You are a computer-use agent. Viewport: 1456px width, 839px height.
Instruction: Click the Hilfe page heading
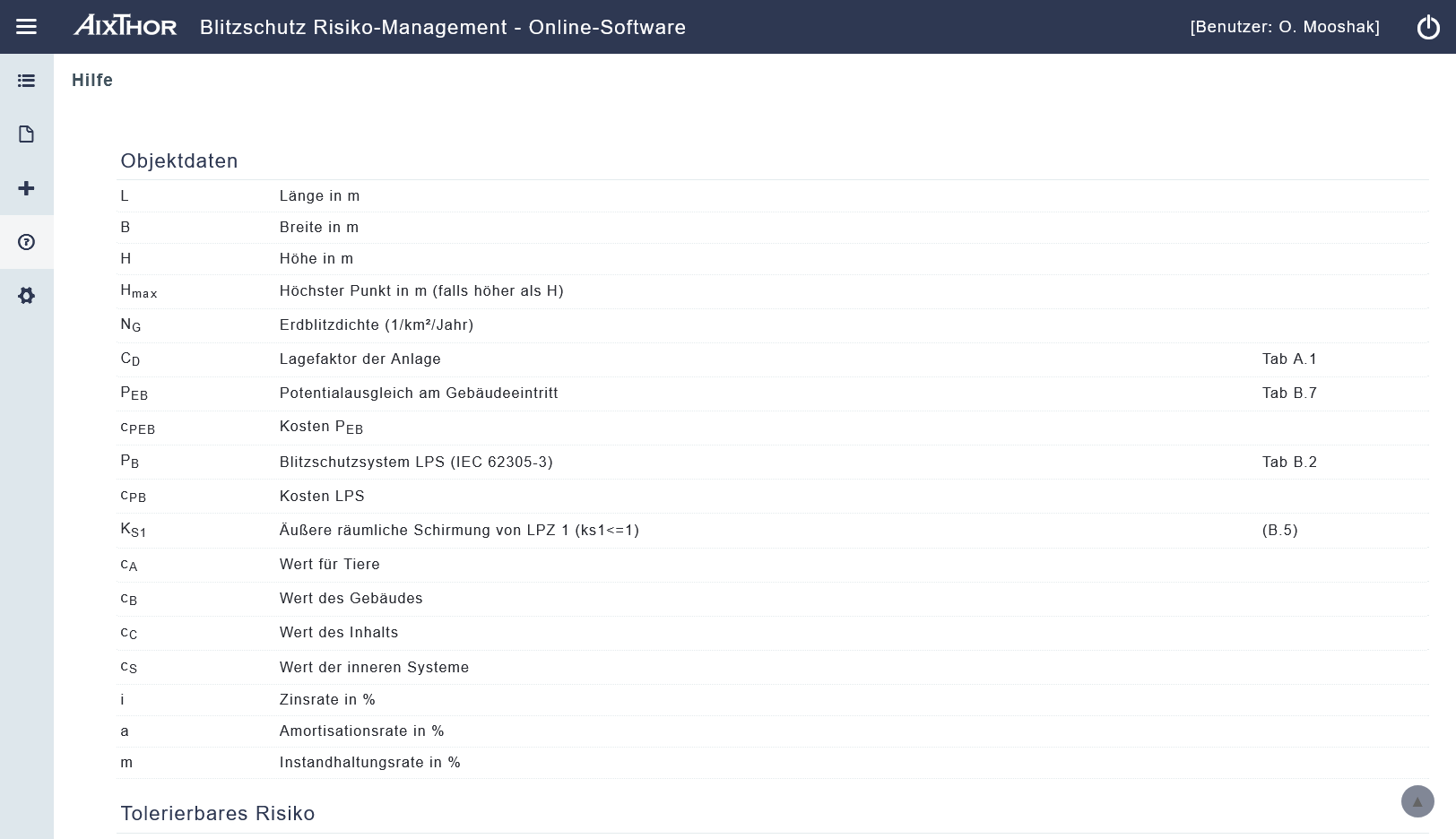(x=92, y=81)
